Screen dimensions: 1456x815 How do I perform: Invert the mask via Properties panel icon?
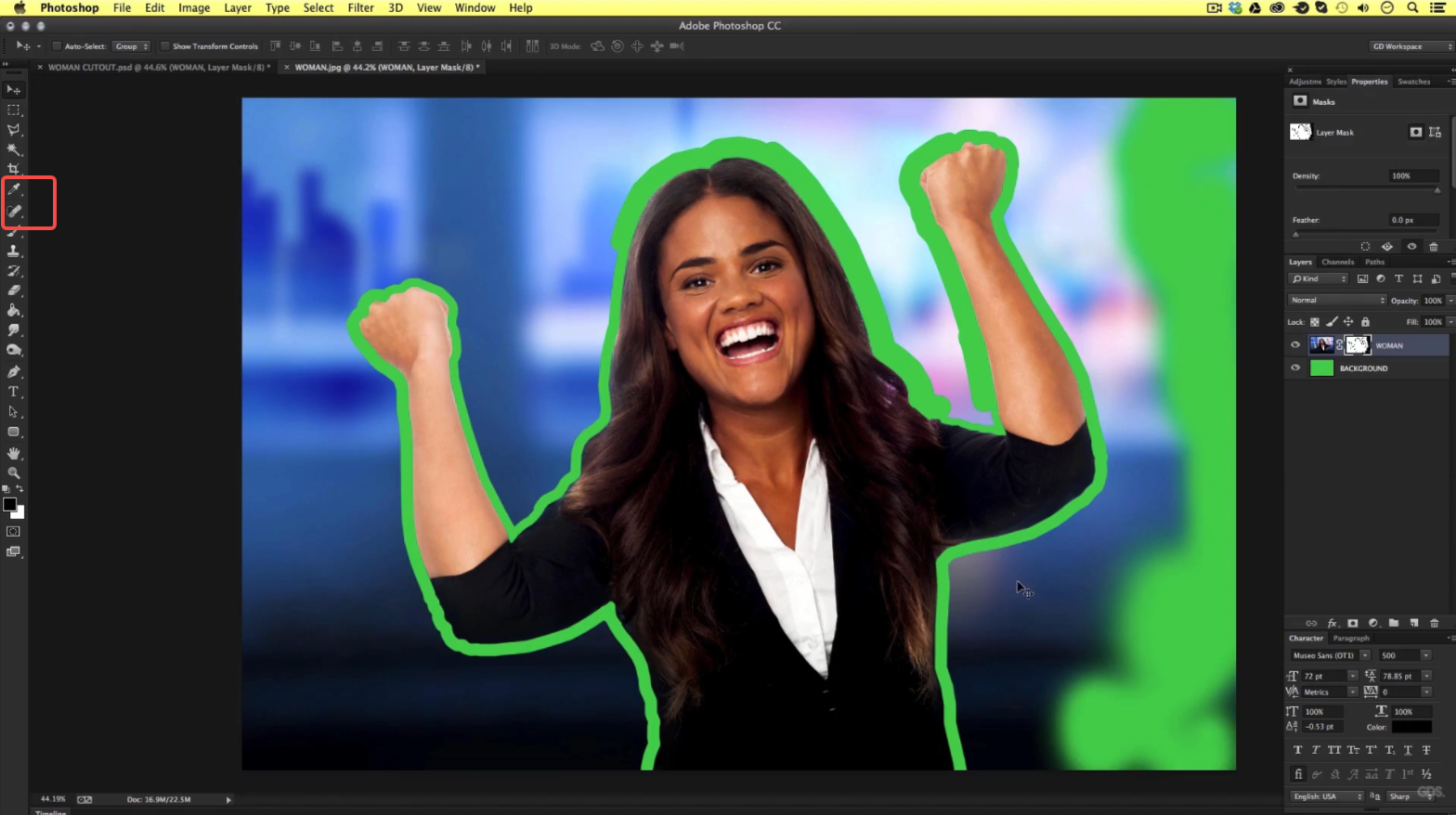point(1387,247)
